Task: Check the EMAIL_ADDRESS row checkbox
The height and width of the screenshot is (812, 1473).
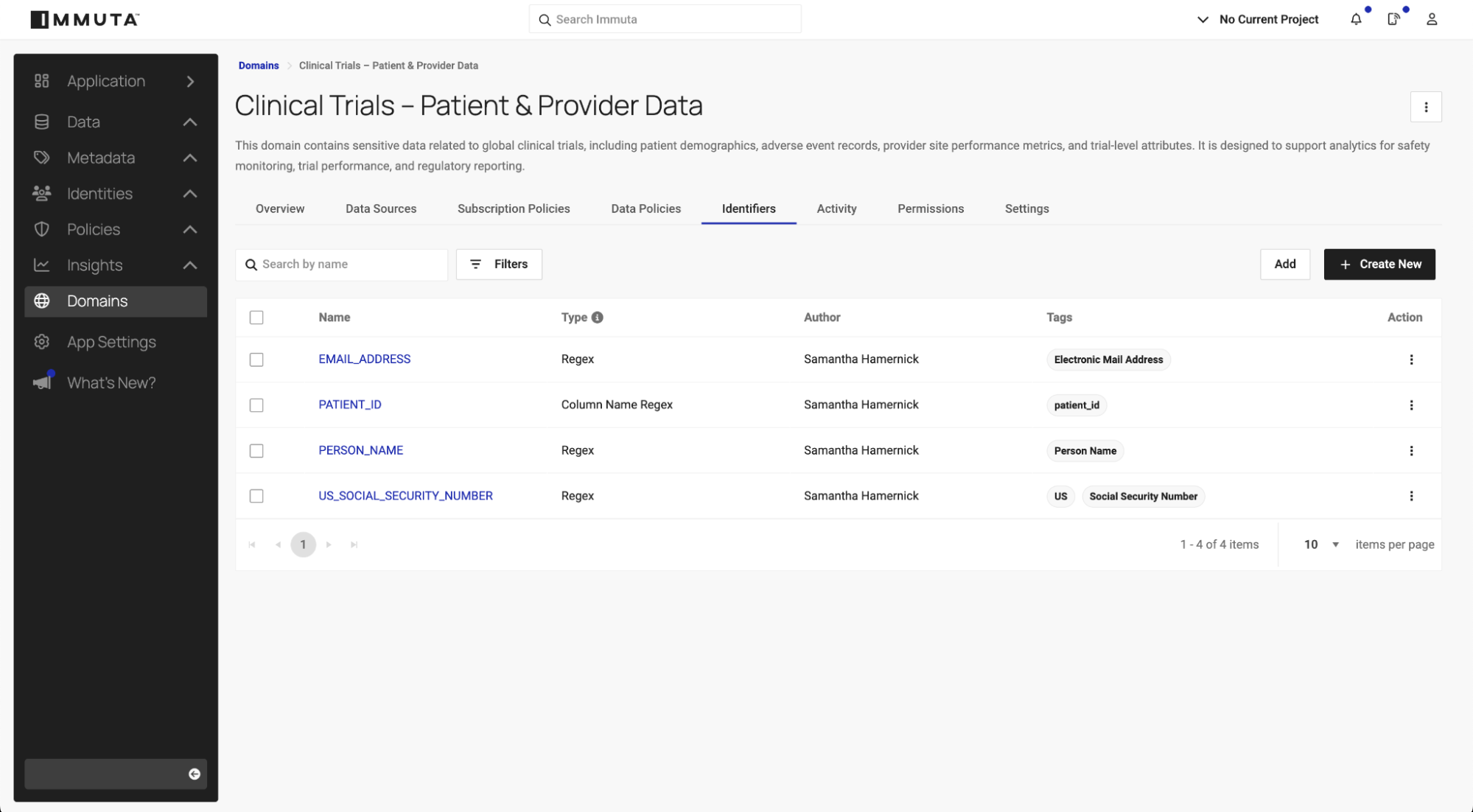Action: tap(256, 360)
